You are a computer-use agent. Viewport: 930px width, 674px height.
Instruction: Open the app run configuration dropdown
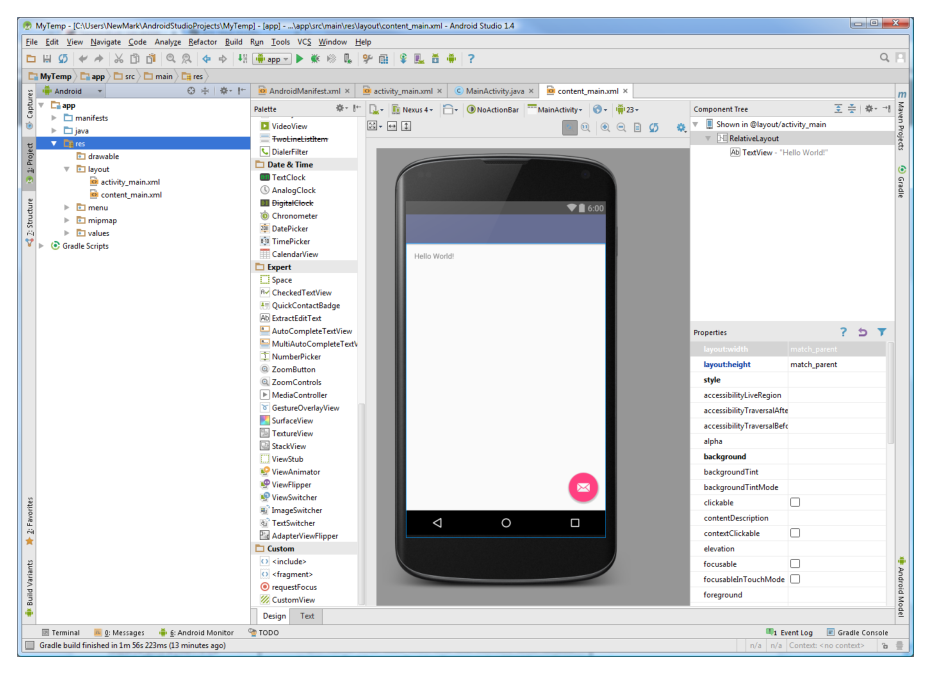click(272, 59)
